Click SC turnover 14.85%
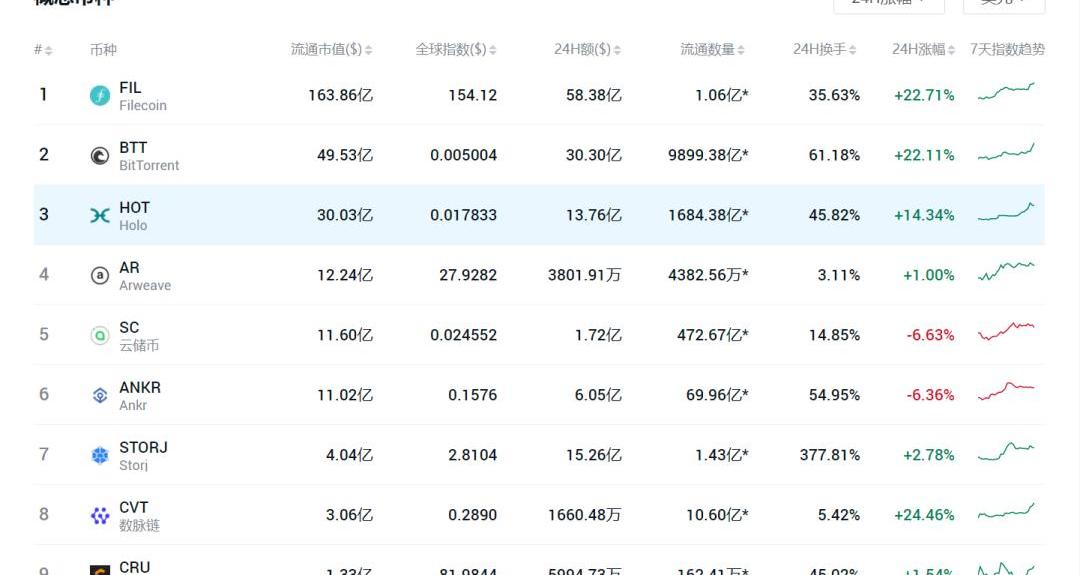 point(834,335)
